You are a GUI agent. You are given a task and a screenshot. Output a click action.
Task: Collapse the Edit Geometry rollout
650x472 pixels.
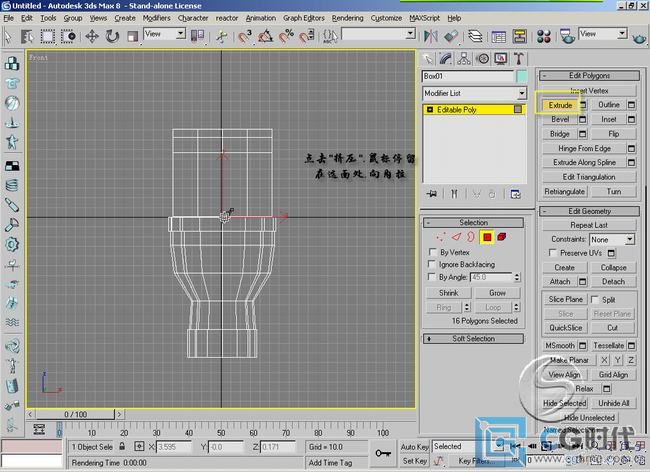(x=589, y=211)
